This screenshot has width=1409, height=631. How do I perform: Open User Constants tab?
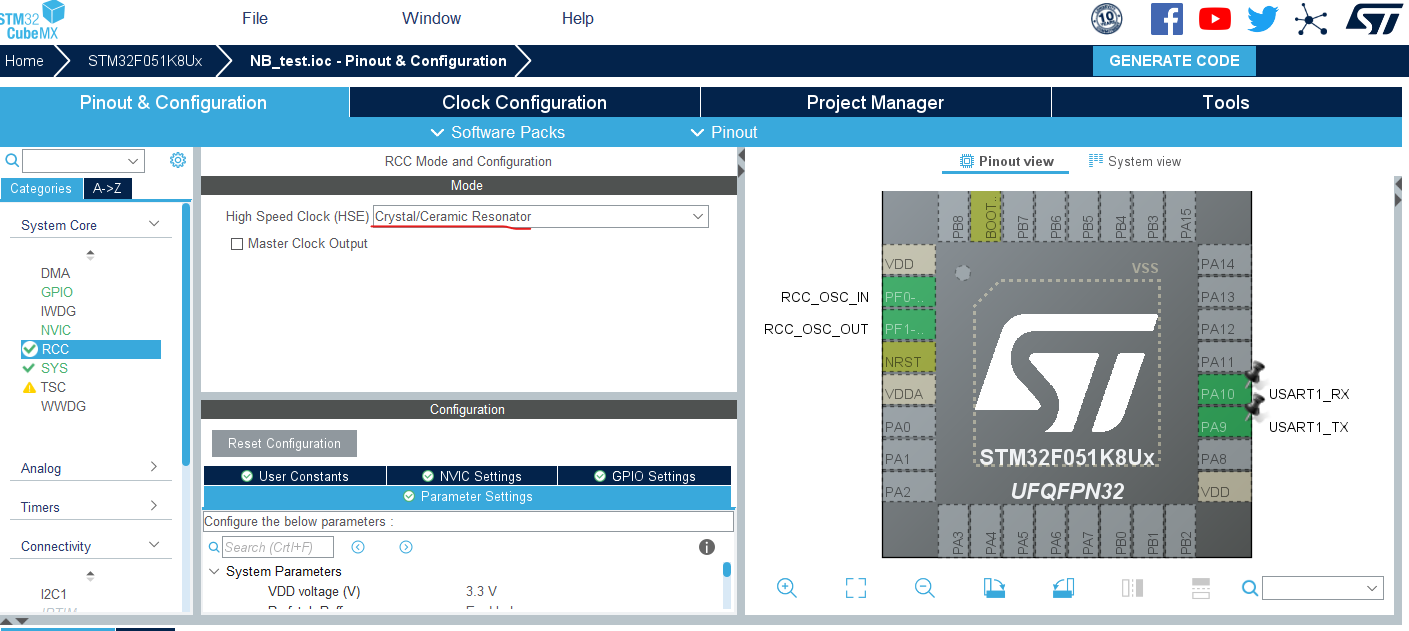pos(295,476)
